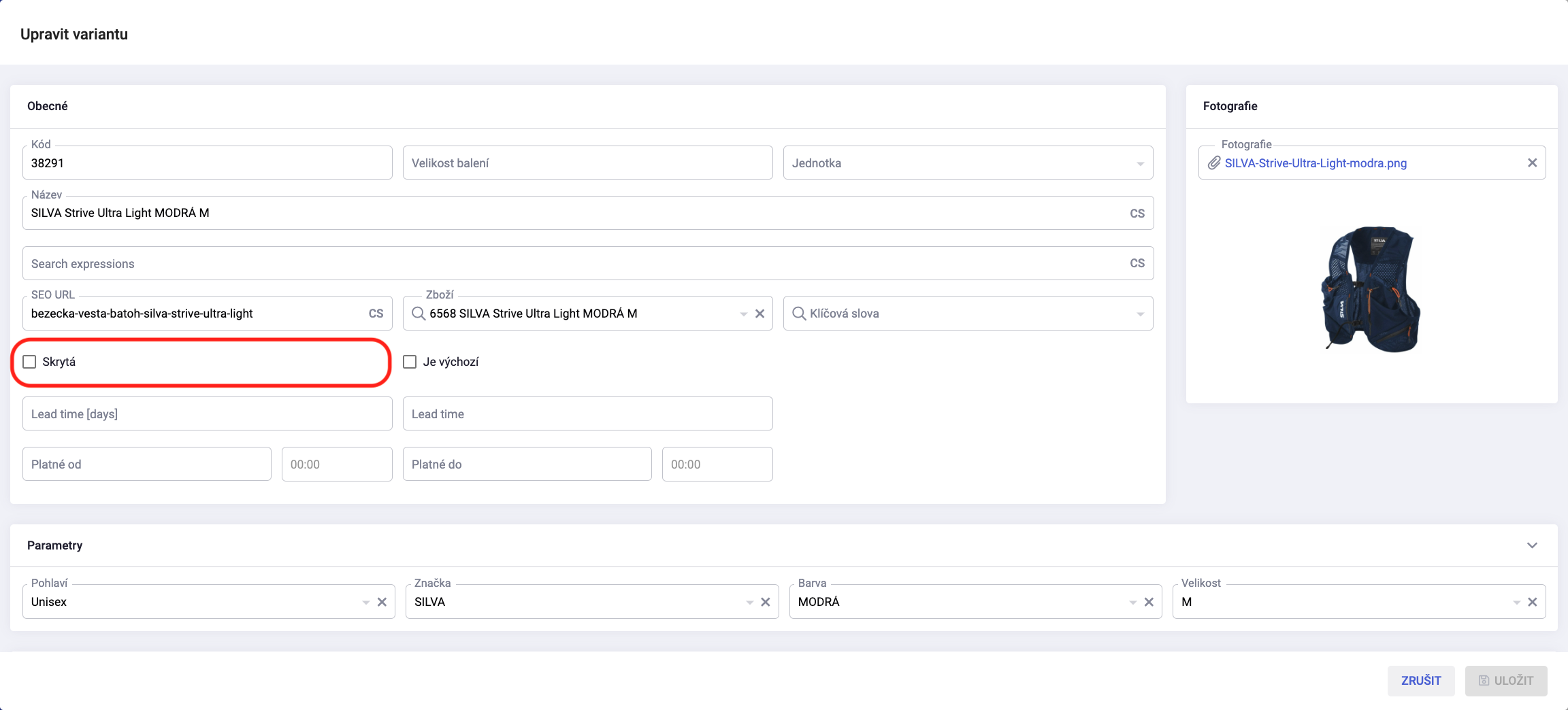The height and width of the screenshot is (710, 1568).
Task: Open the Zboží dropdown arrow
Action: (x=743, y=314)
